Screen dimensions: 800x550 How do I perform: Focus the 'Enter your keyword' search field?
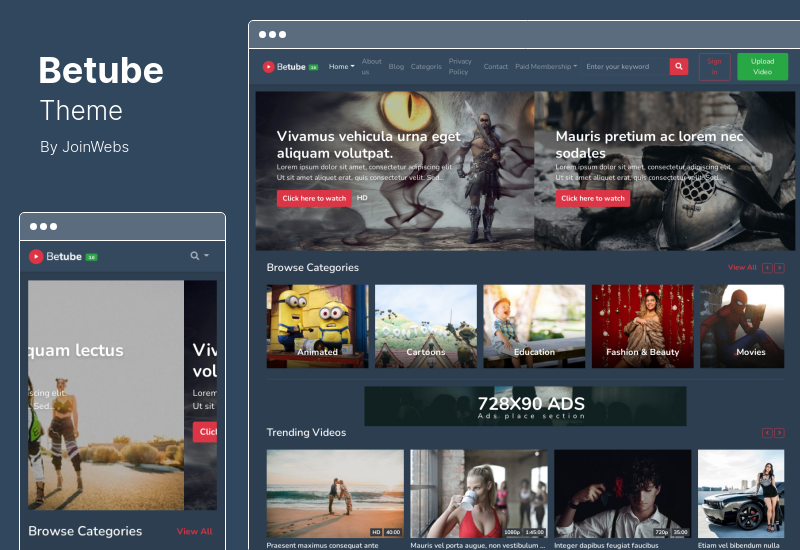pyautogui.click(x=625, y=66)
